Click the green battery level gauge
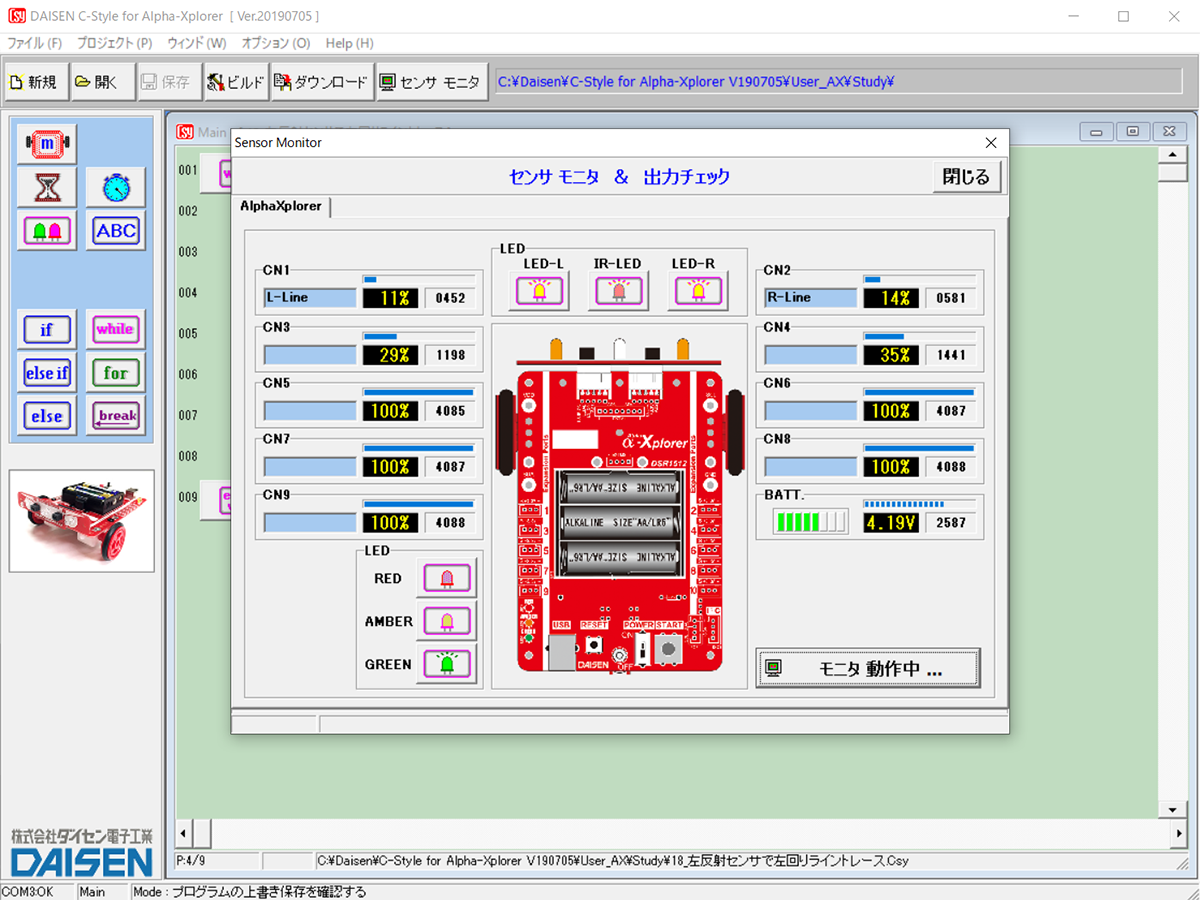Image resolution: width=1200 pixels, height=900 pixels. pos(810,521)
